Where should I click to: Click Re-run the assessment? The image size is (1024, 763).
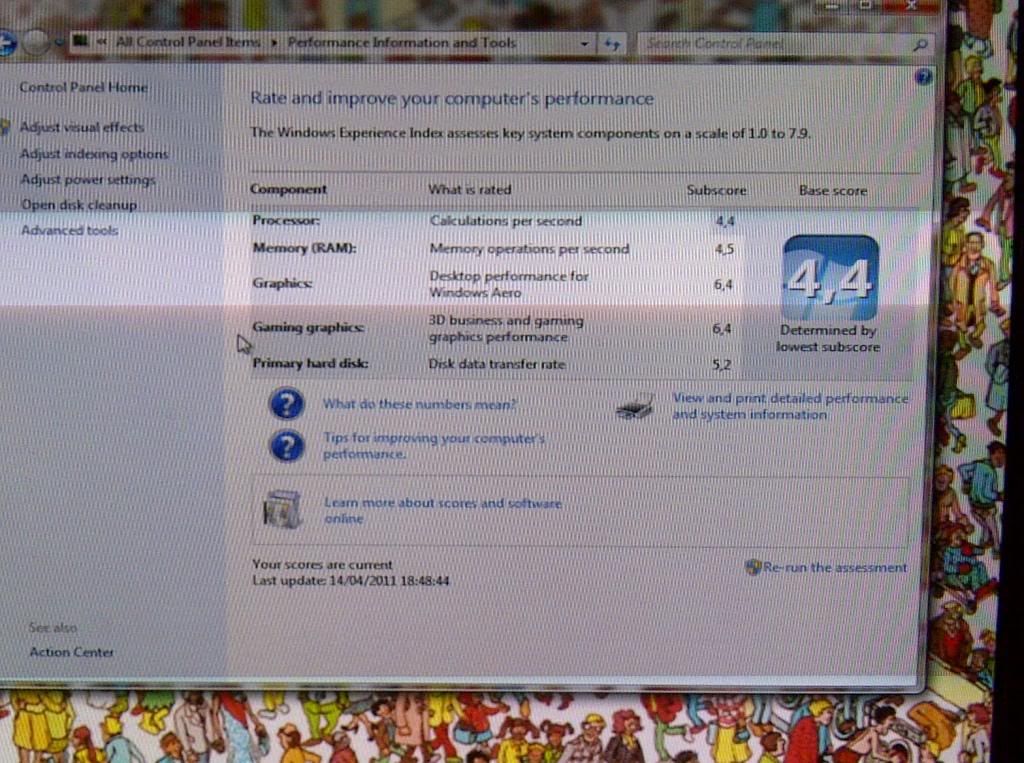tap(835, 567)
